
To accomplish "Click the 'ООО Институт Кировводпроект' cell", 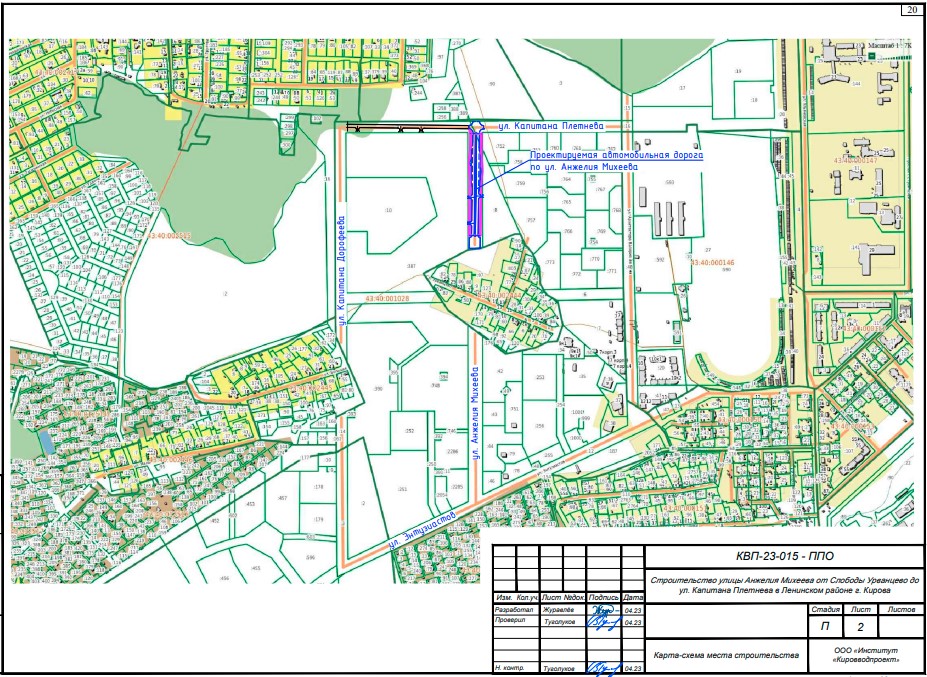I will coord(866,655).
